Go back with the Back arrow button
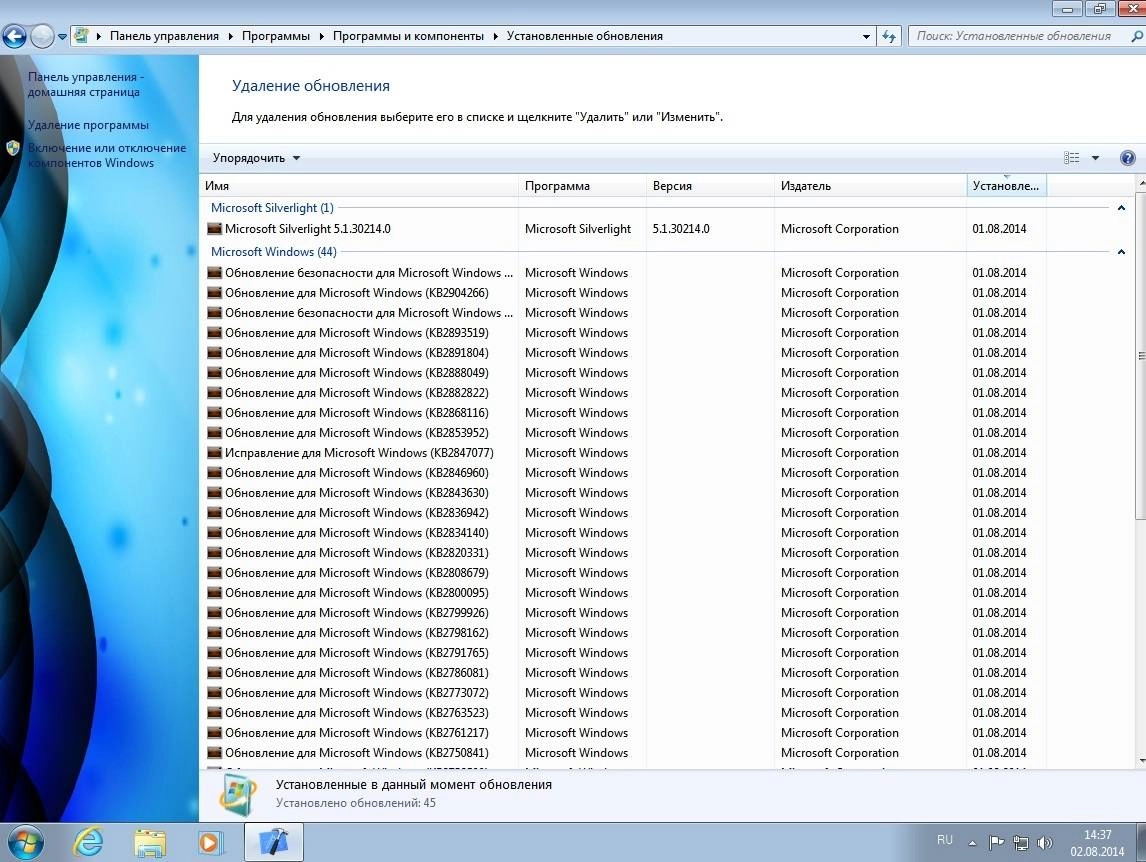Viewport: 1146px width, 862px height. tap(15, 36)
